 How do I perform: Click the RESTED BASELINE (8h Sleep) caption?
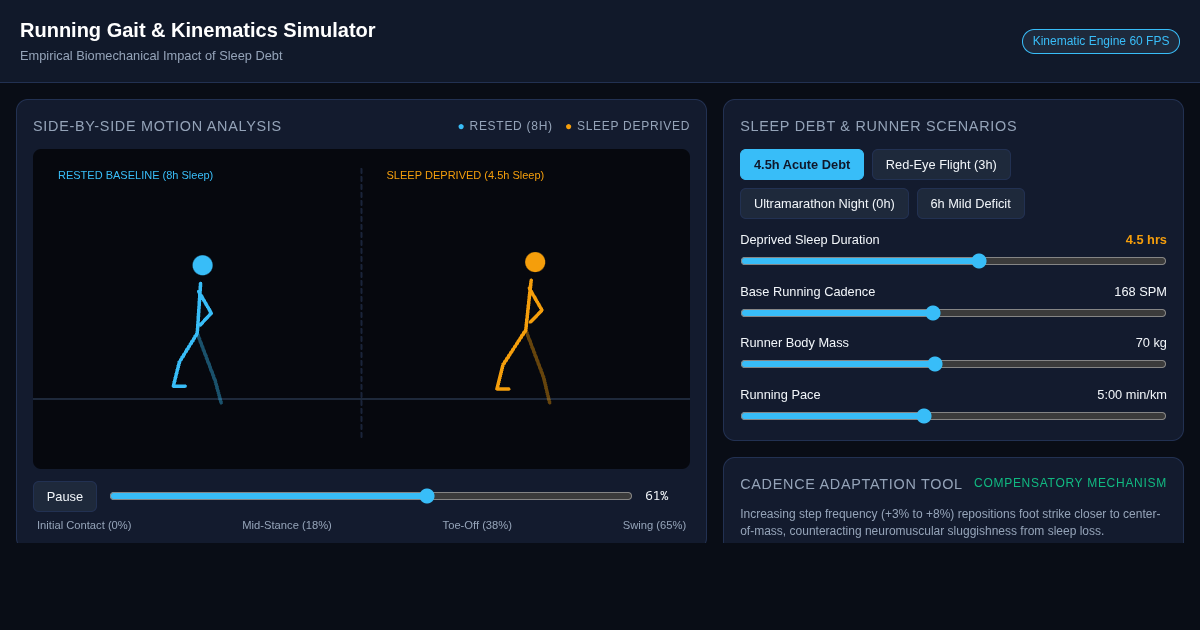(x=135, y=175)
